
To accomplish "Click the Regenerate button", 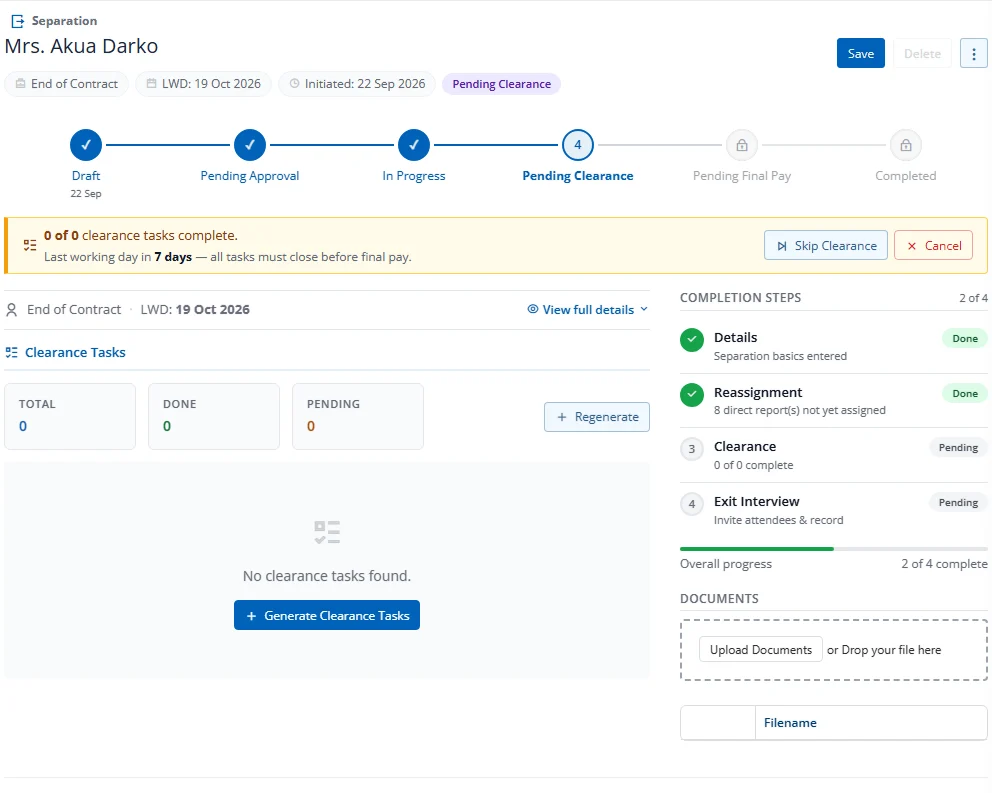I will (x=597, y=417).
